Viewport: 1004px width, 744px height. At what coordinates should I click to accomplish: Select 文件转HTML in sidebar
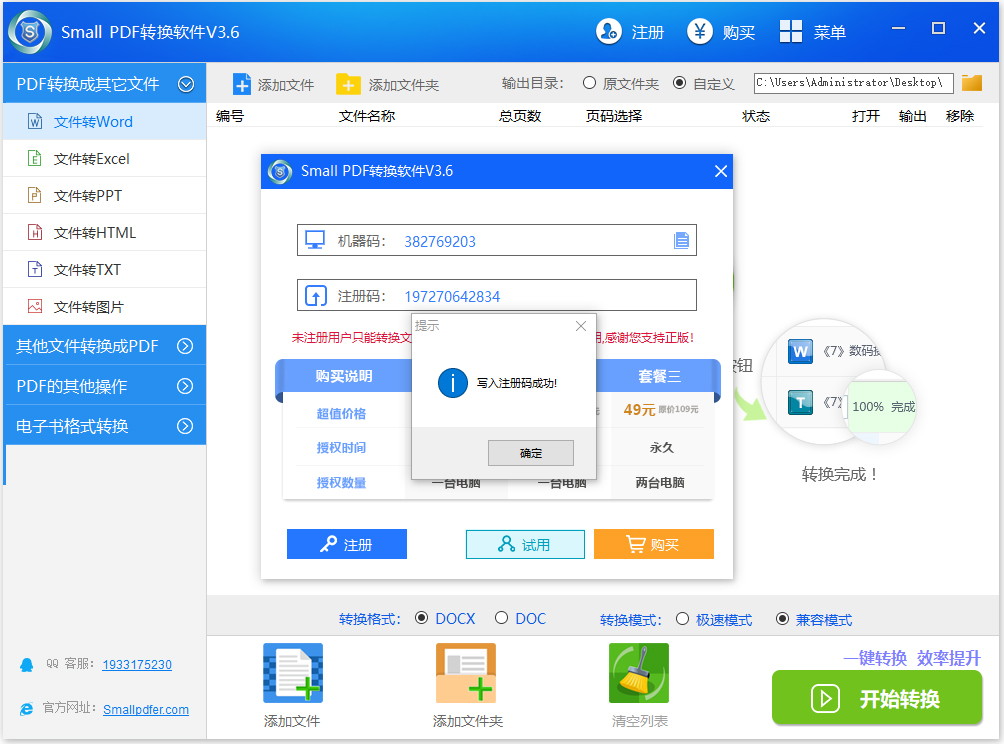pyautogui.click(x=105, y=233)
